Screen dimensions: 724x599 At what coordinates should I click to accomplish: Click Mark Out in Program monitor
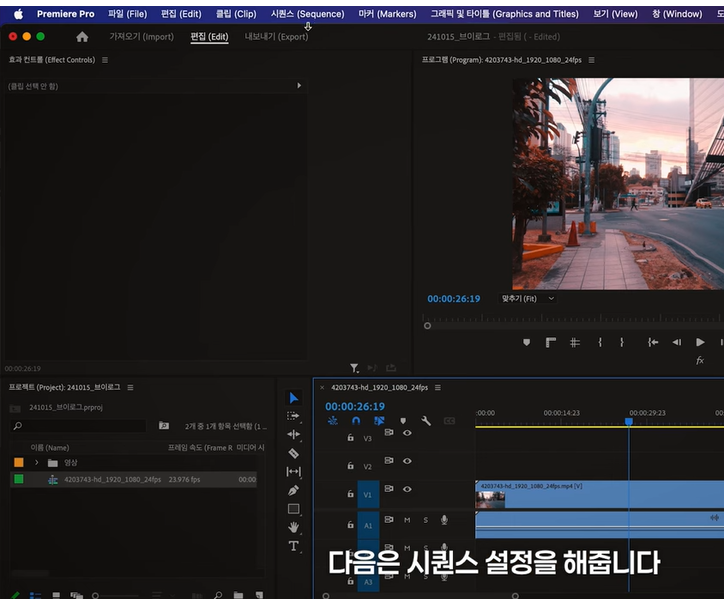pyautogui.click(x=621, y=342)
